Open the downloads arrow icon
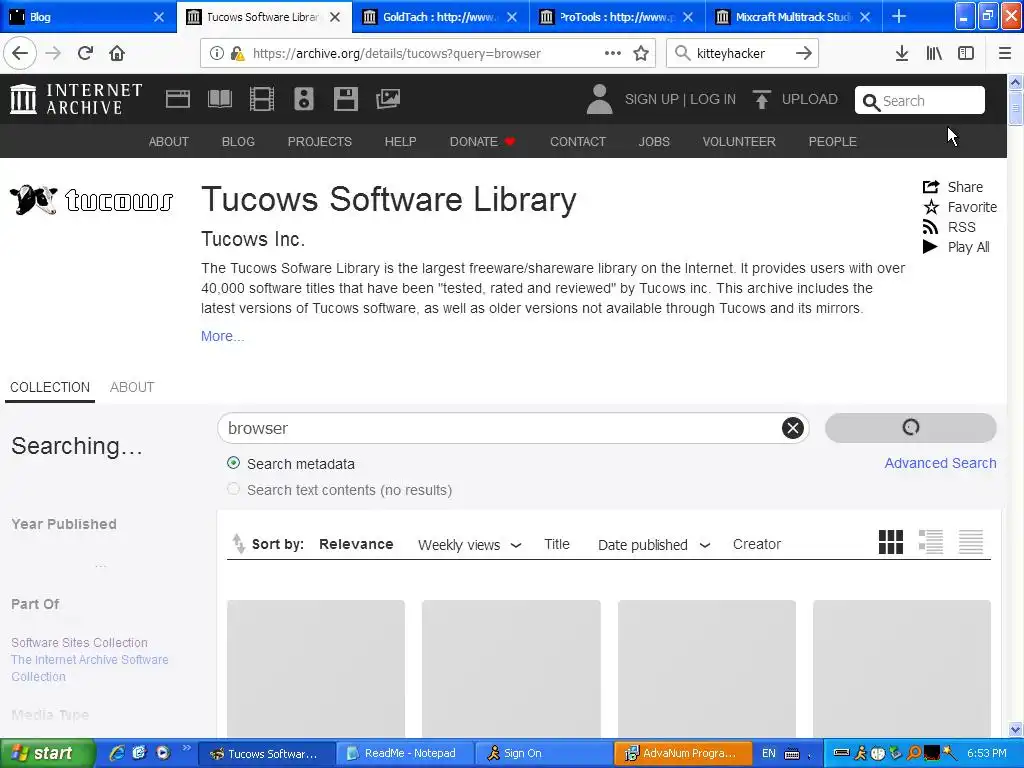 pyautogui.click(x=902, y=53)
